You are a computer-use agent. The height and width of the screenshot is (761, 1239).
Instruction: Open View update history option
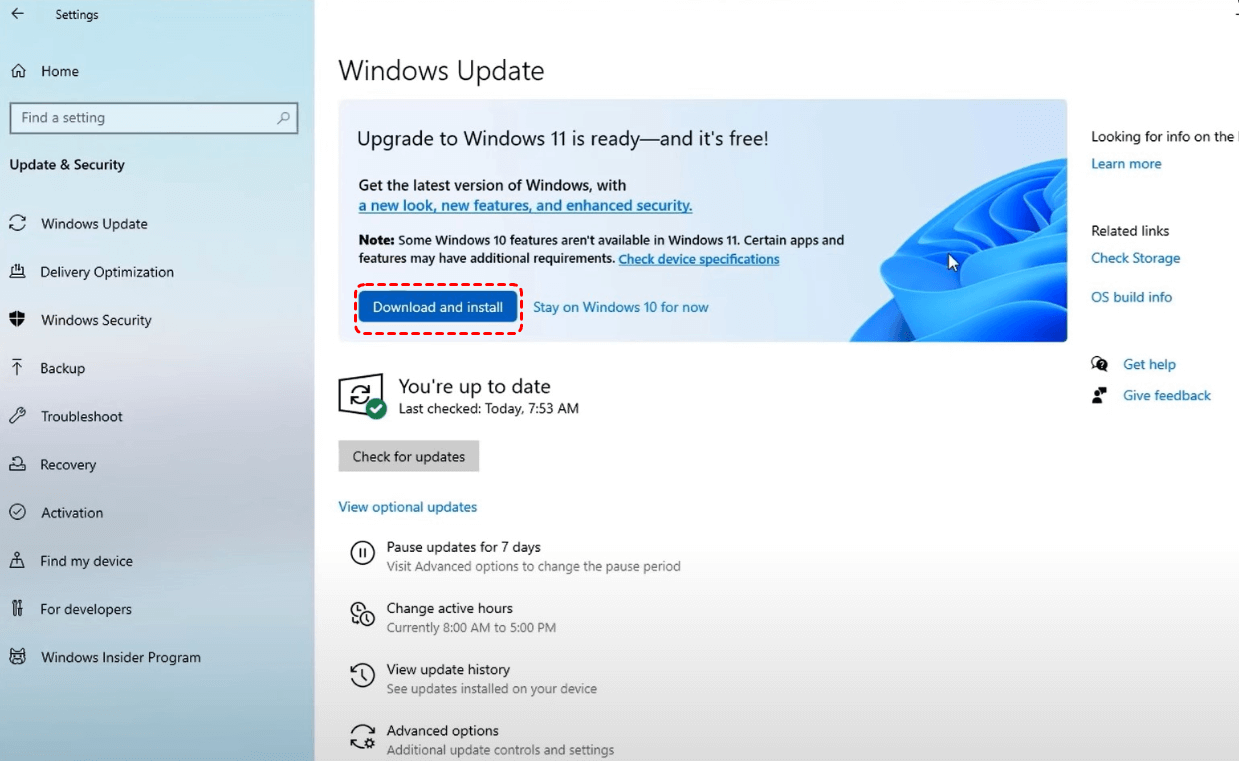click(x=448, y=669)
